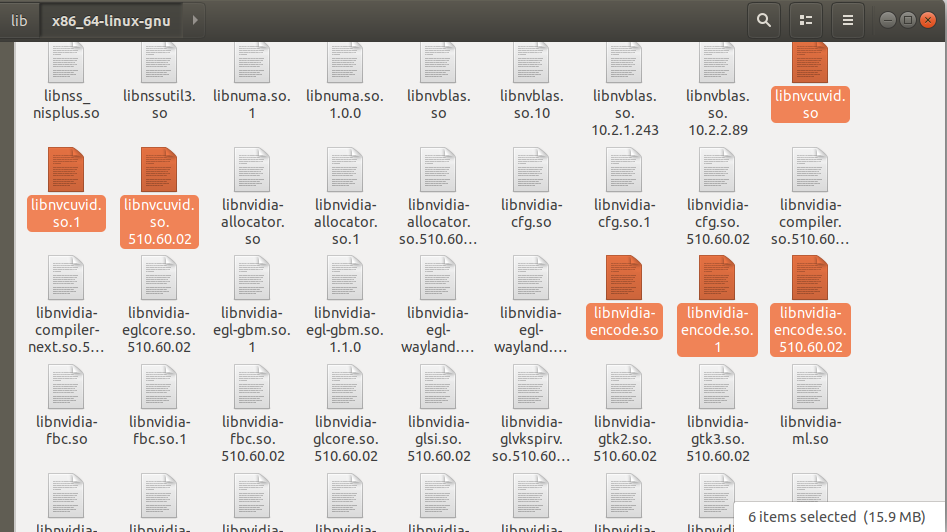
Task: Select the libnvidia-allocator.so file icon
Action: click(252, 170)
